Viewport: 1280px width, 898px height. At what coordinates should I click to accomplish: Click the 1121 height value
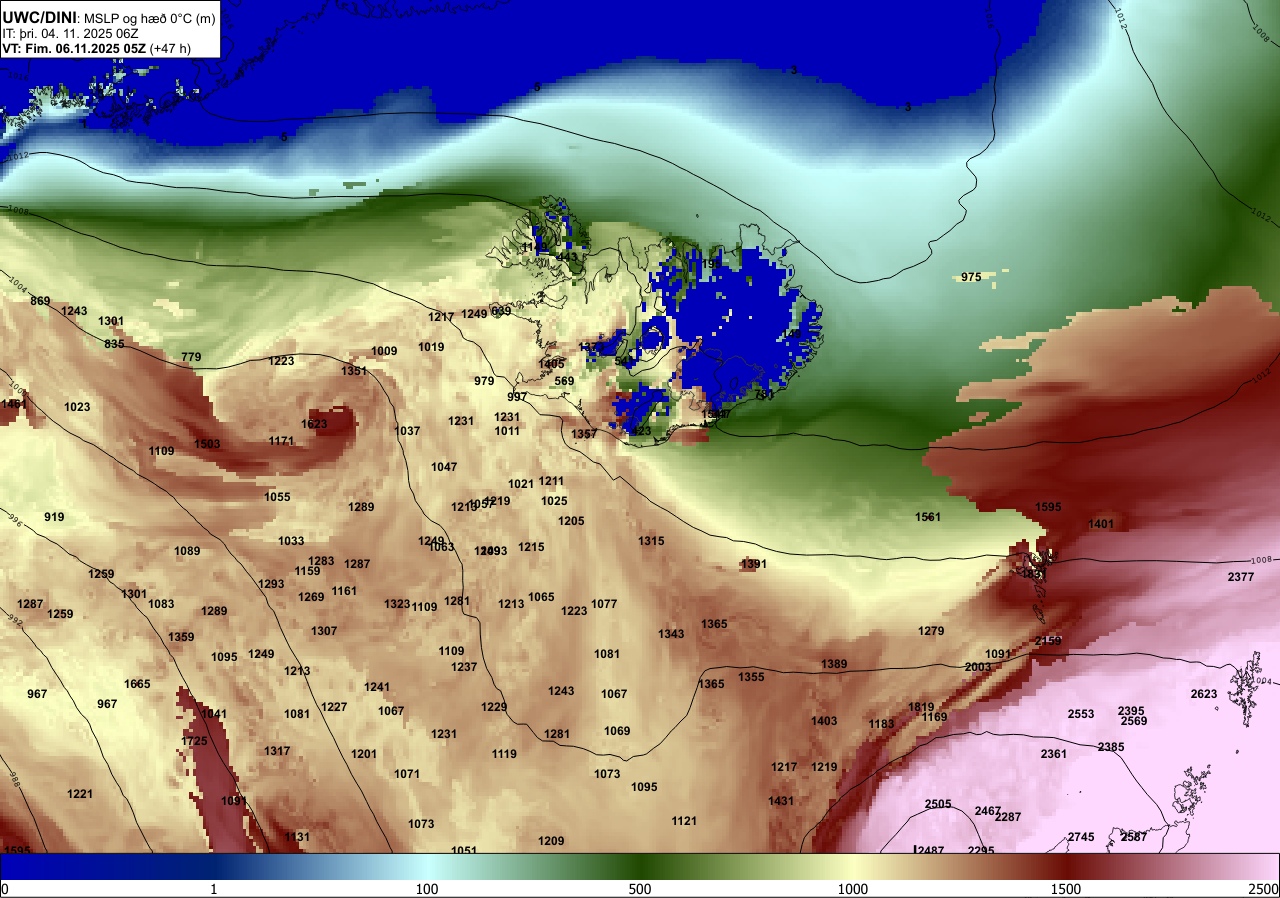684,821
